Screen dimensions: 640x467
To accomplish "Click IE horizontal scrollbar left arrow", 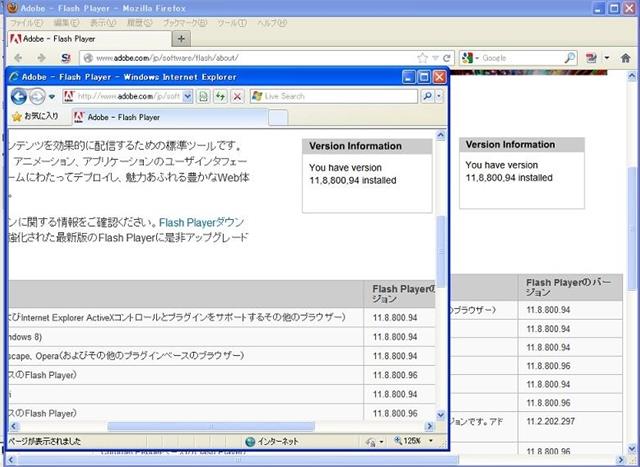I will click(13, 427).
